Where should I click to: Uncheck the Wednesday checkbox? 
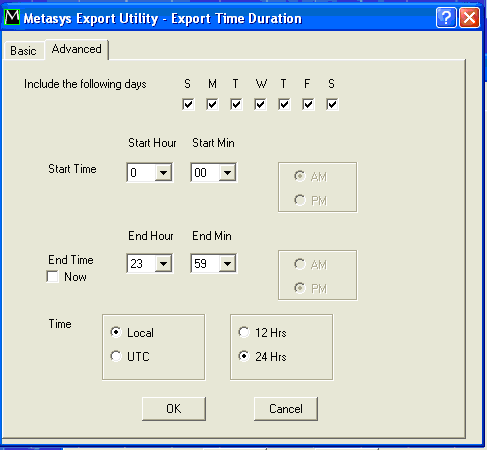260,104
